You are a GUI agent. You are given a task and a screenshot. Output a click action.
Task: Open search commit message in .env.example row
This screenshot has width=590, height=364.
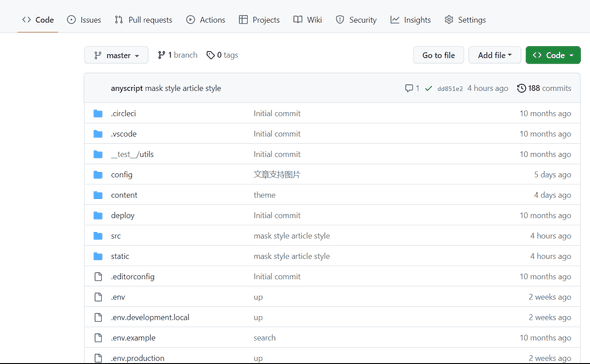[265, 338]
